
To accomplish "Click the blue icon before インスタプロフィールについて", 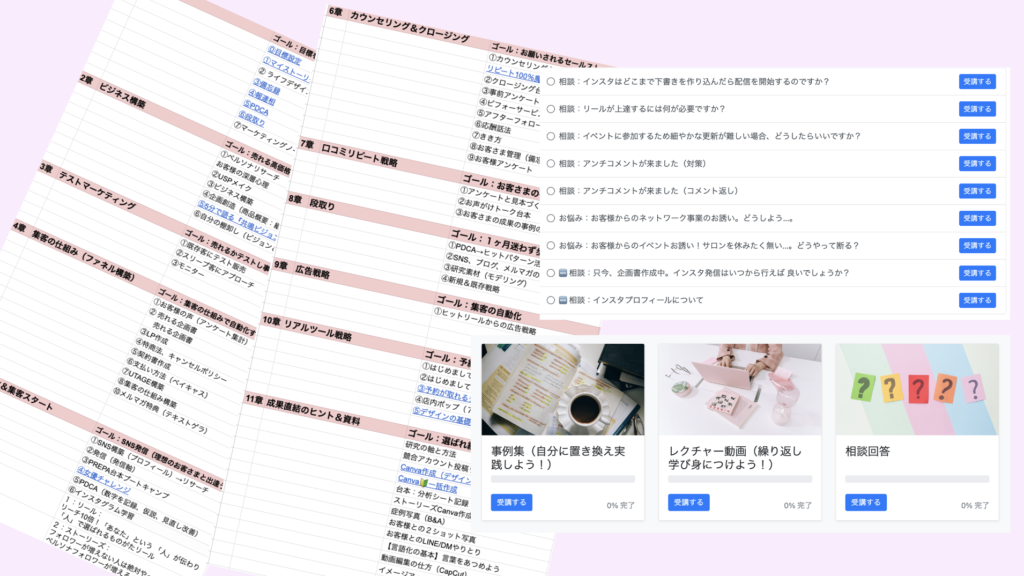I will click(563, 300).
